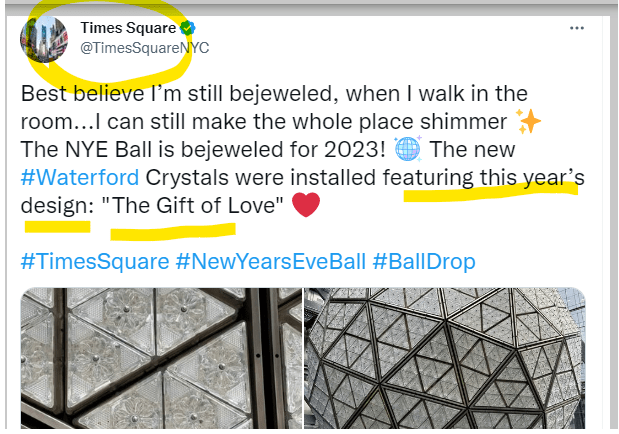The image size is (619, 434).
Task: Open the left crystal close-up photo
Action: [x=158, y=361]
